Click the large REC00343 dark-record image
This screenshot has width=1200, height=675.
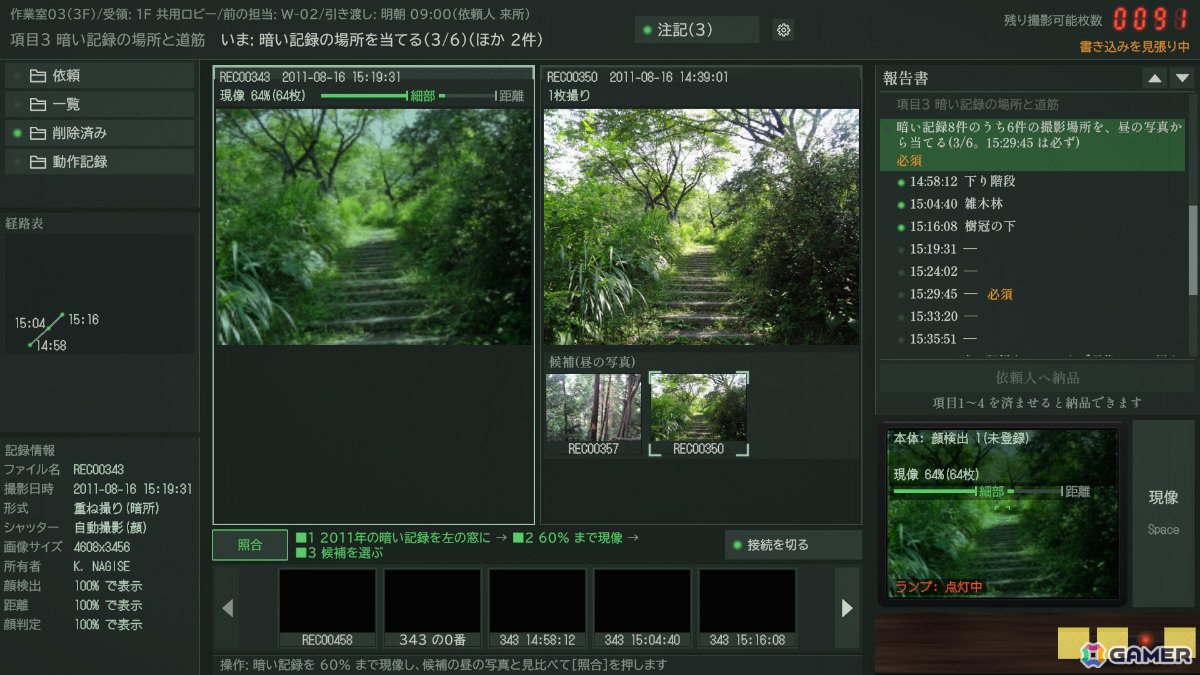pos(374,227)
